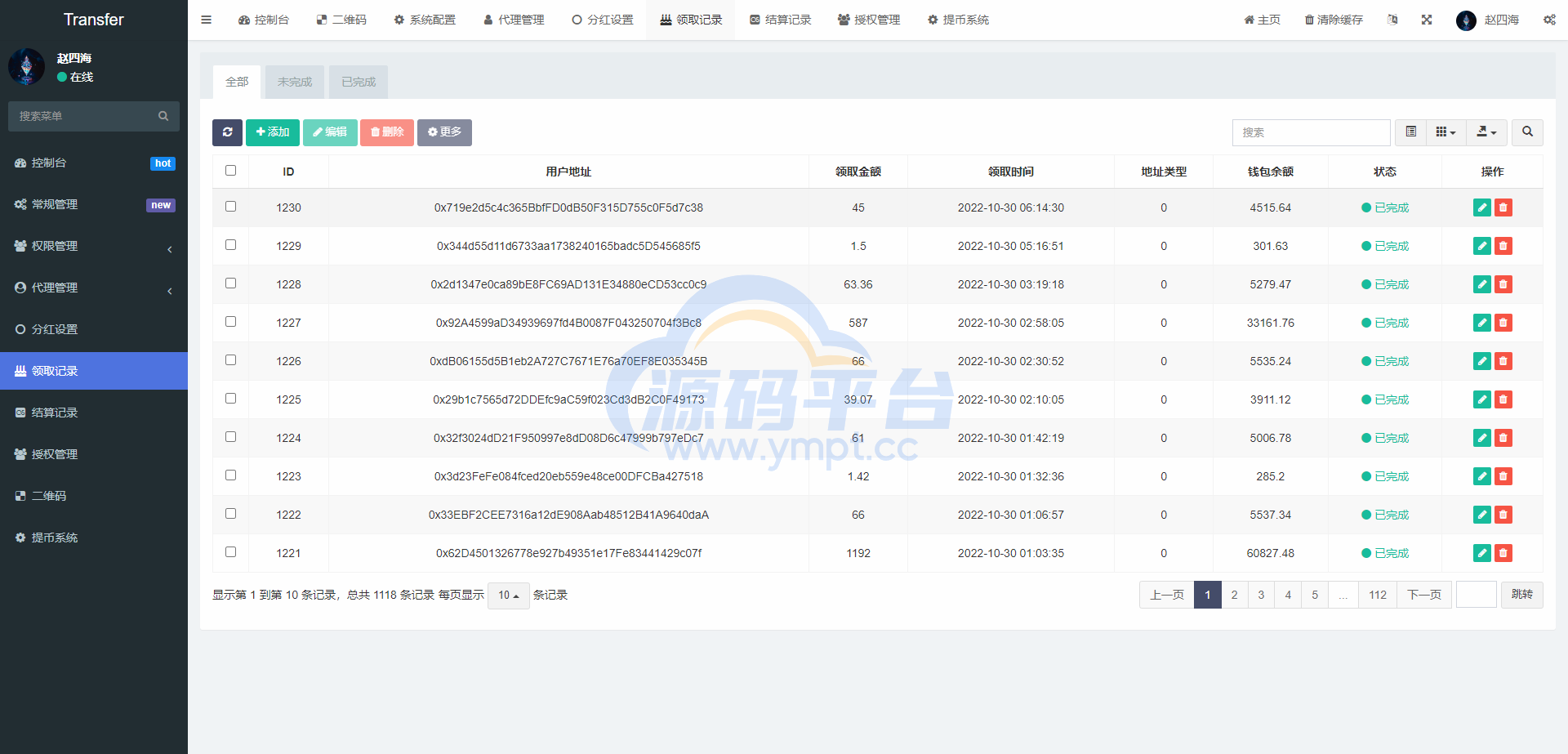Click the search magnifier button in toolbar
The width and height of the screenshot is (1568, 754).
pyautogui.click(x=1527, y=132)
